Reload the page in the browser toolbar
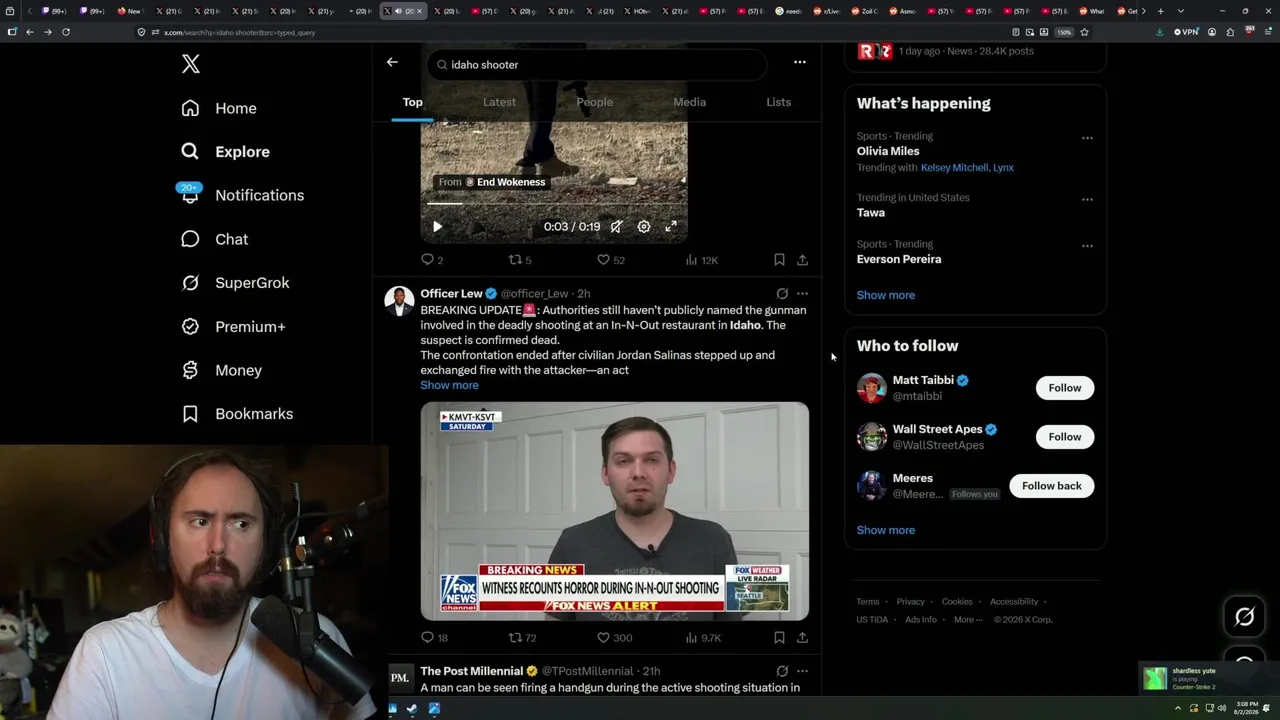This screenshot has height=720, width=1280. 66,32
